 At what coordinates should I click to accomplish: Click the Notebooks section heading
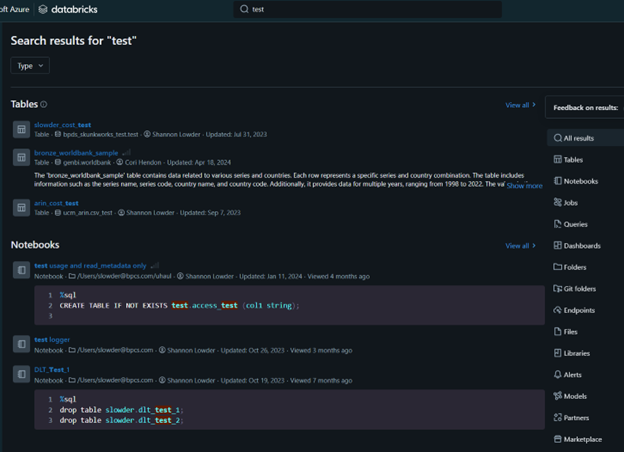pos(35,245)
